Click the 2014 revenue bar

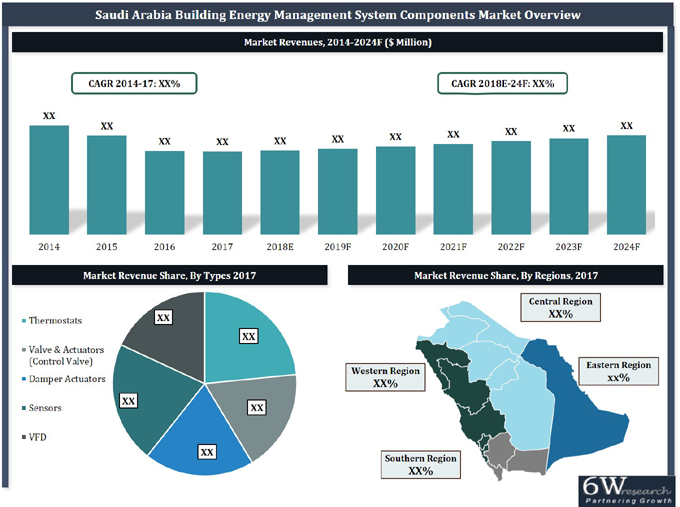(49, 180)
